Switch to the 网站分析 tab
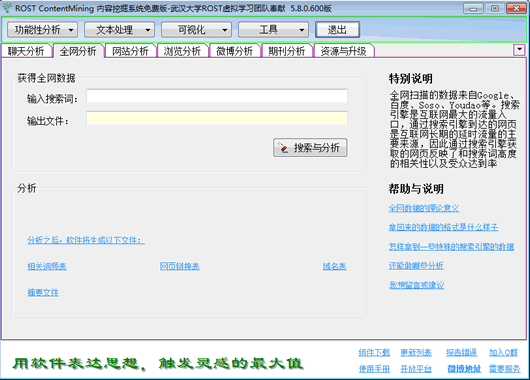 (130, 51)
